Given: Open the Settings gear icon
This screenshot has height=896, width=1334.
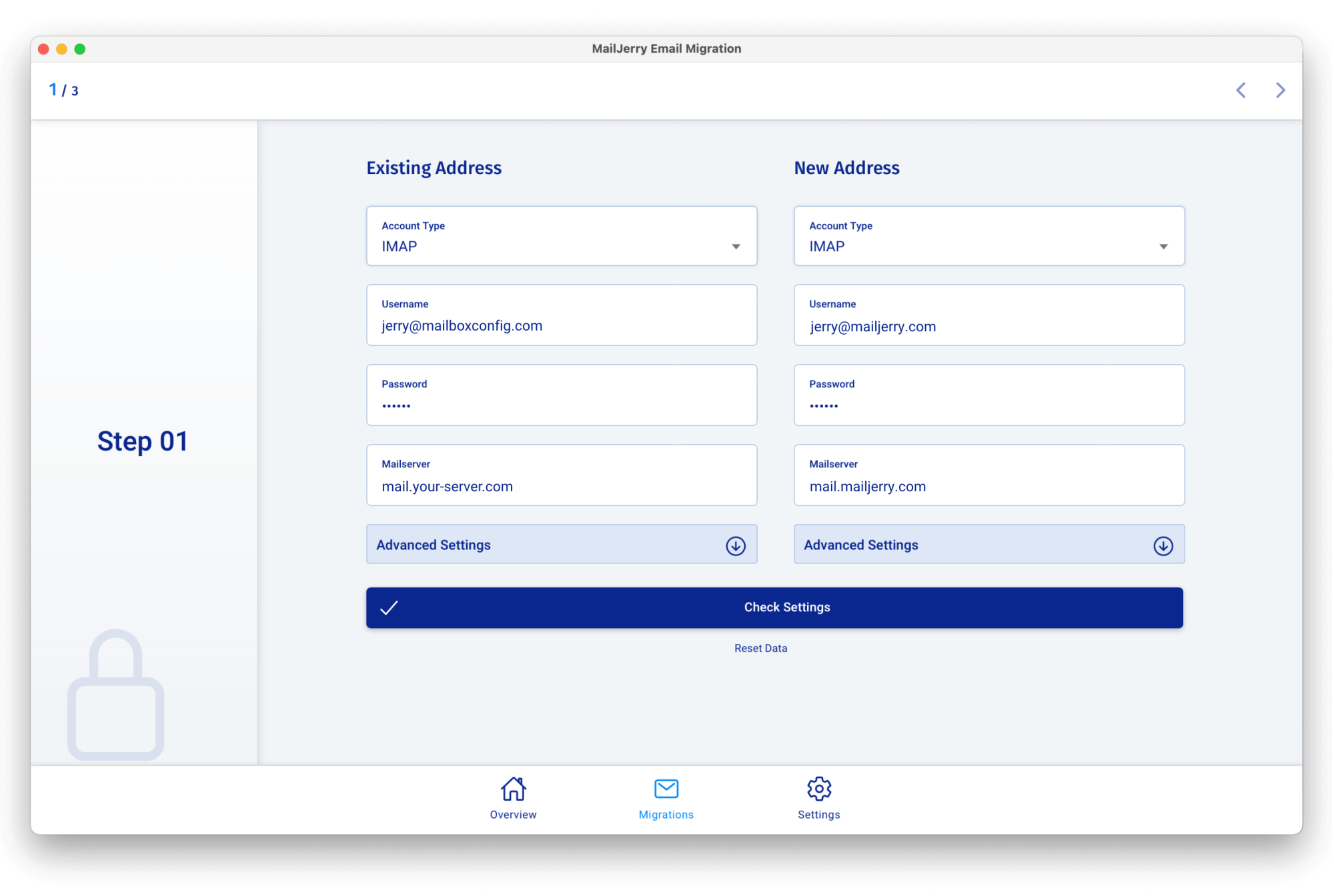Looking at the screenshot, I should click(818, 789).
